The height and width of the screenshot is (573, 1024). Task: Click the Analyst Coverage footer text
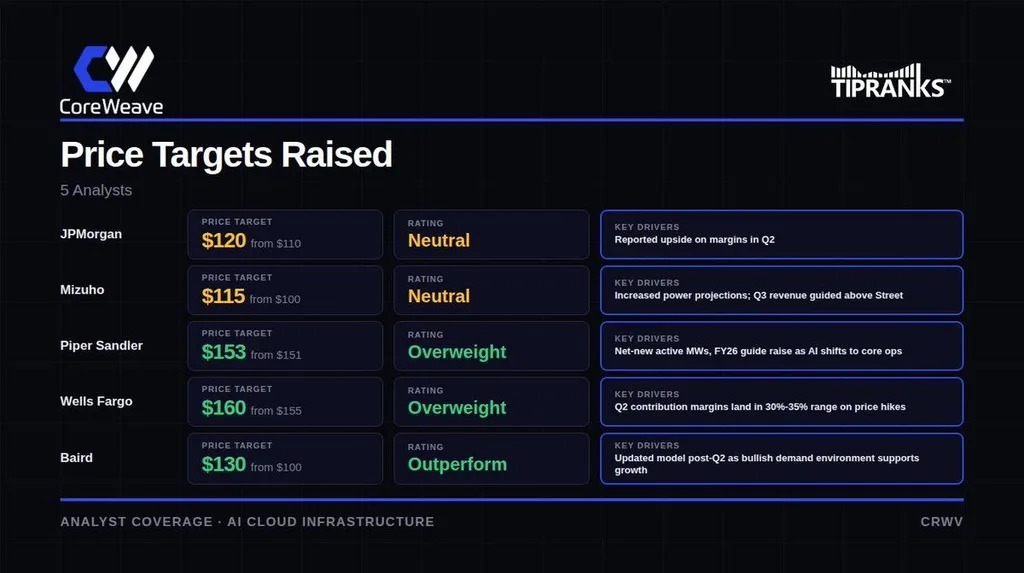click(x=247, y=521)
